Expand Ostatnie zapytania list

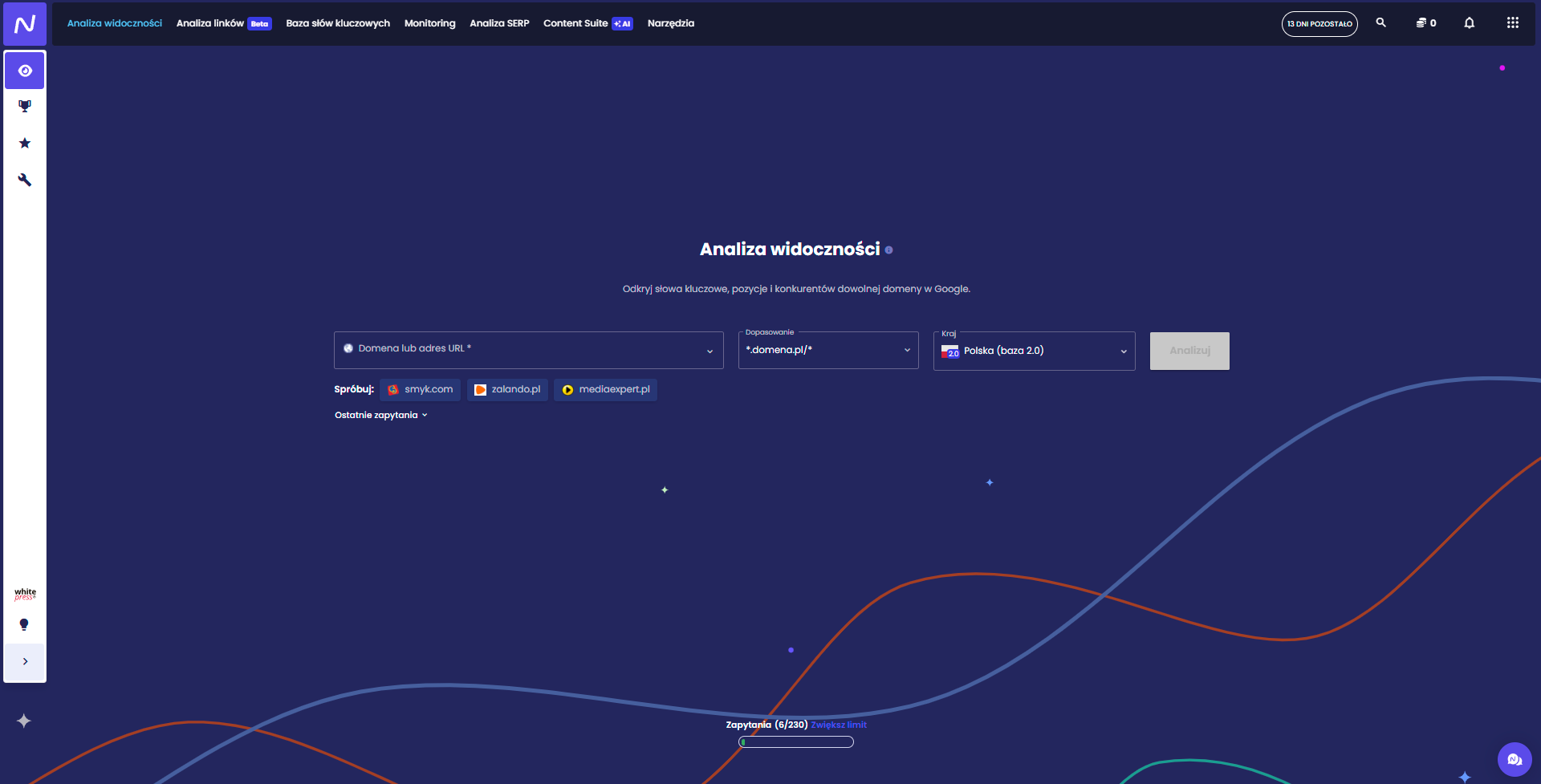coord(380,415)
